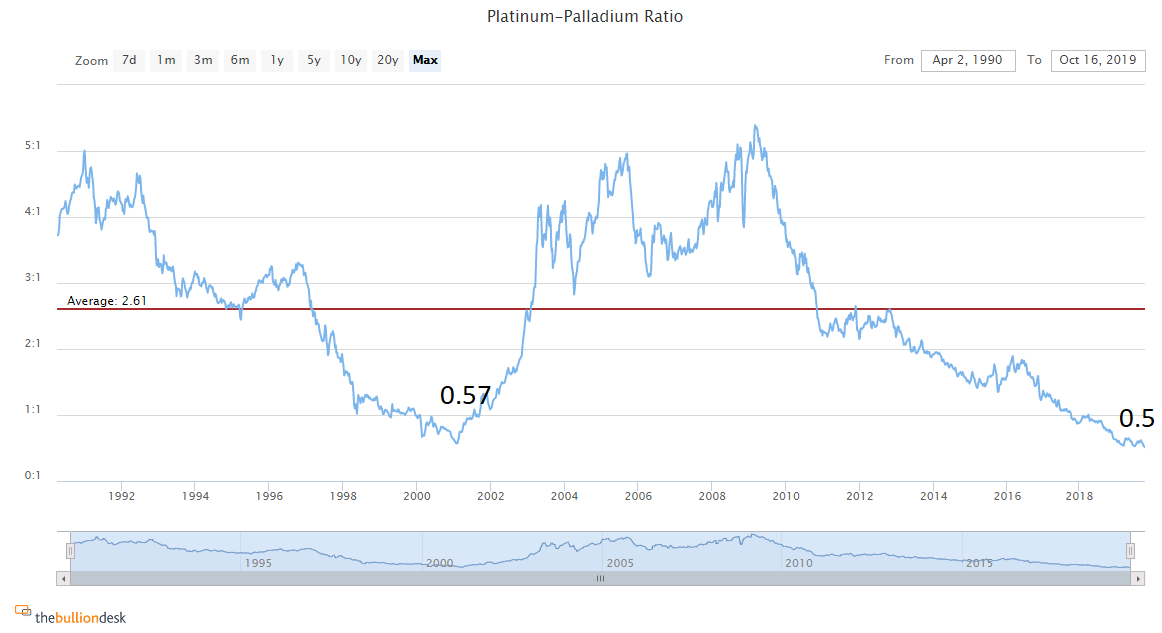
Task: Choose the 6m zoom button
Action: [x=240, y=60]
